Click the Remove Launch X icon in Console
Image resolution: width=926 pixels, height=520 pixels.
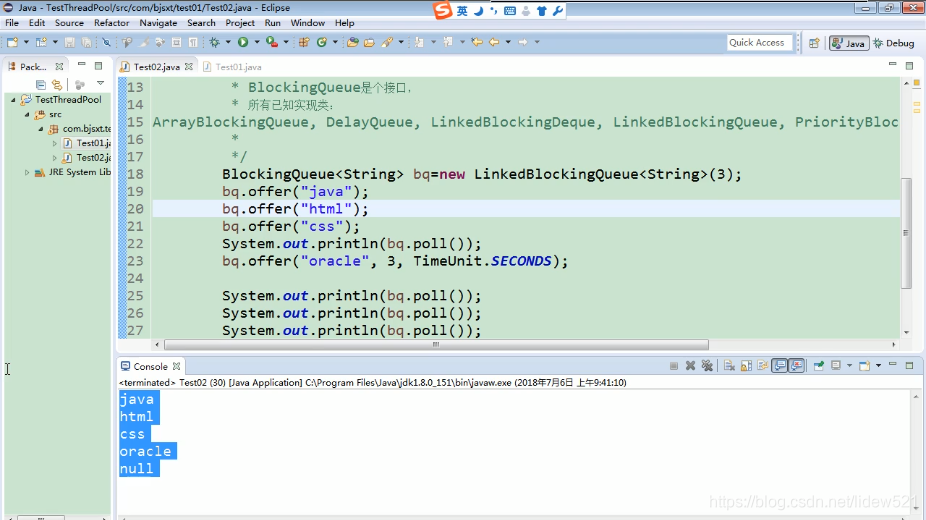pyautogui.click(x=690, y=366)
